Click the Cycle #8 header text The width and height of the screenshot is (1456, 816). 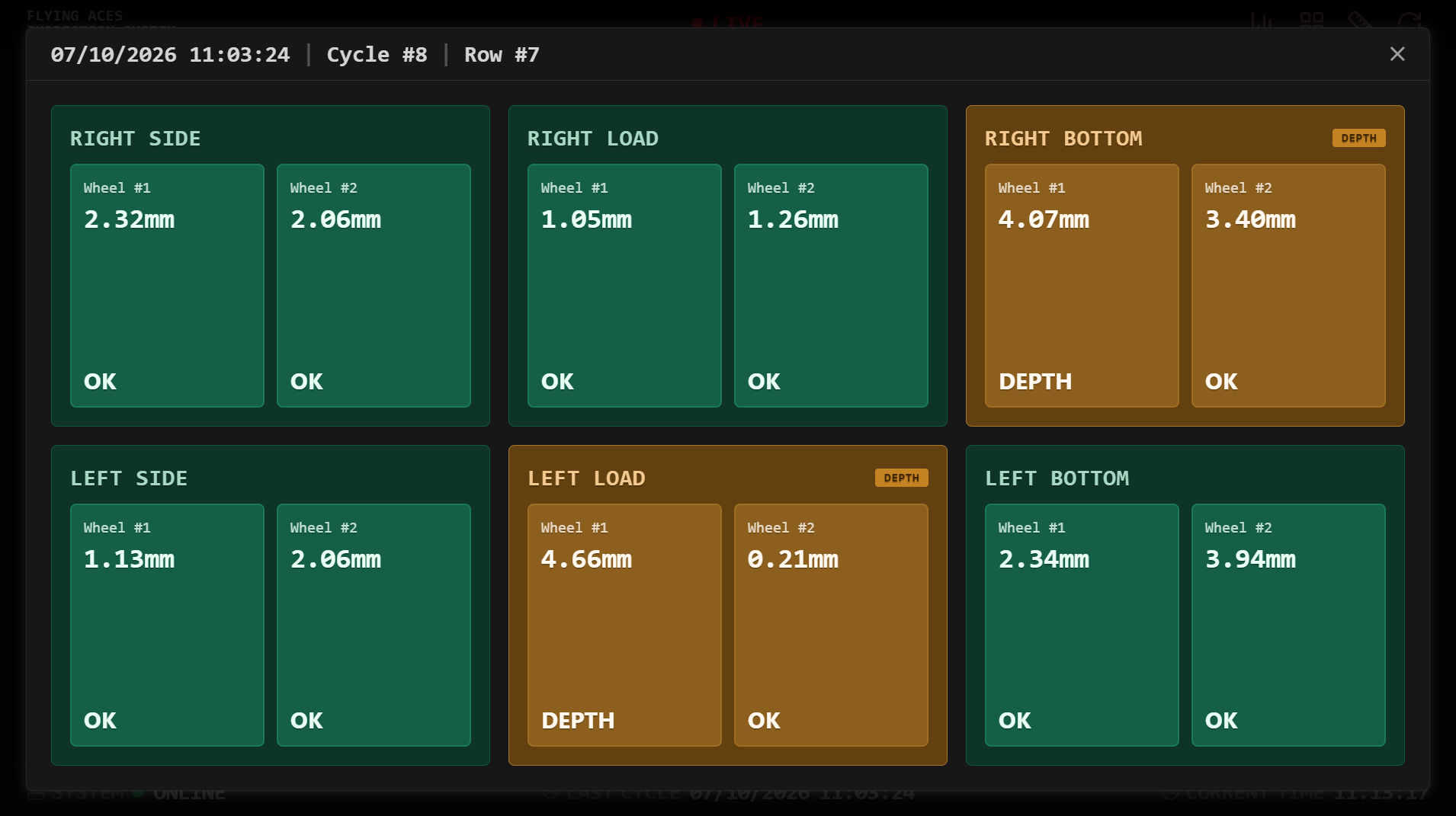tap(377, 55)
